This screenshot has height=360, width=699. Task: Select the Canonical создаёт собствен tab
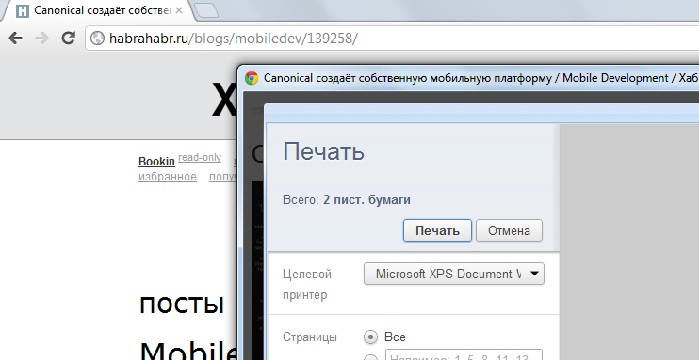coord(97,11)
